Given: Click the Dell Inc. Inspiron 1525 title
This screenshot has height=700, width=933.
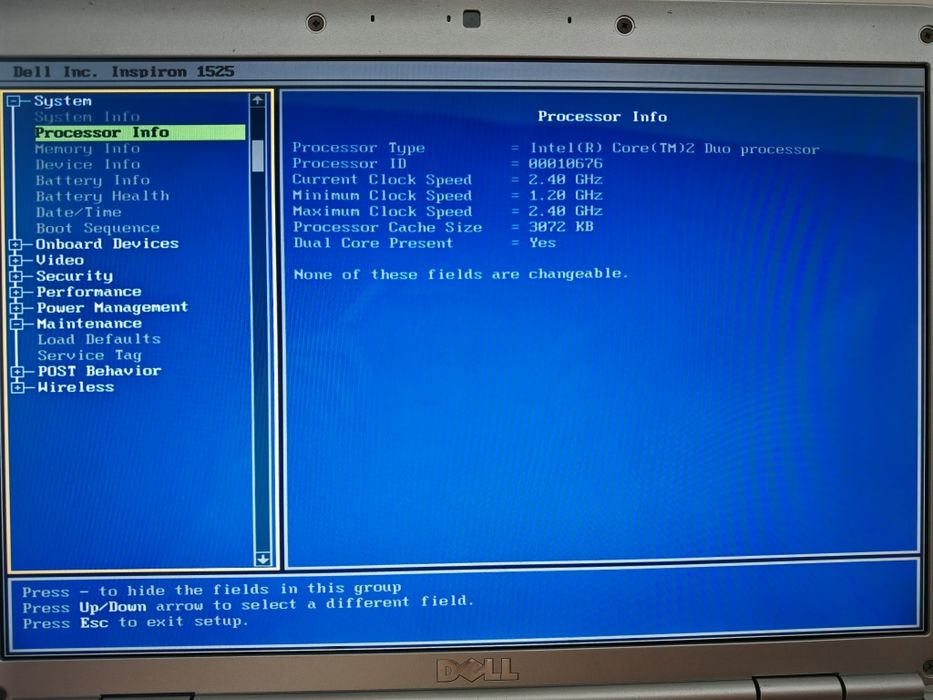Looking at the screenshot, I should point(124,72).
